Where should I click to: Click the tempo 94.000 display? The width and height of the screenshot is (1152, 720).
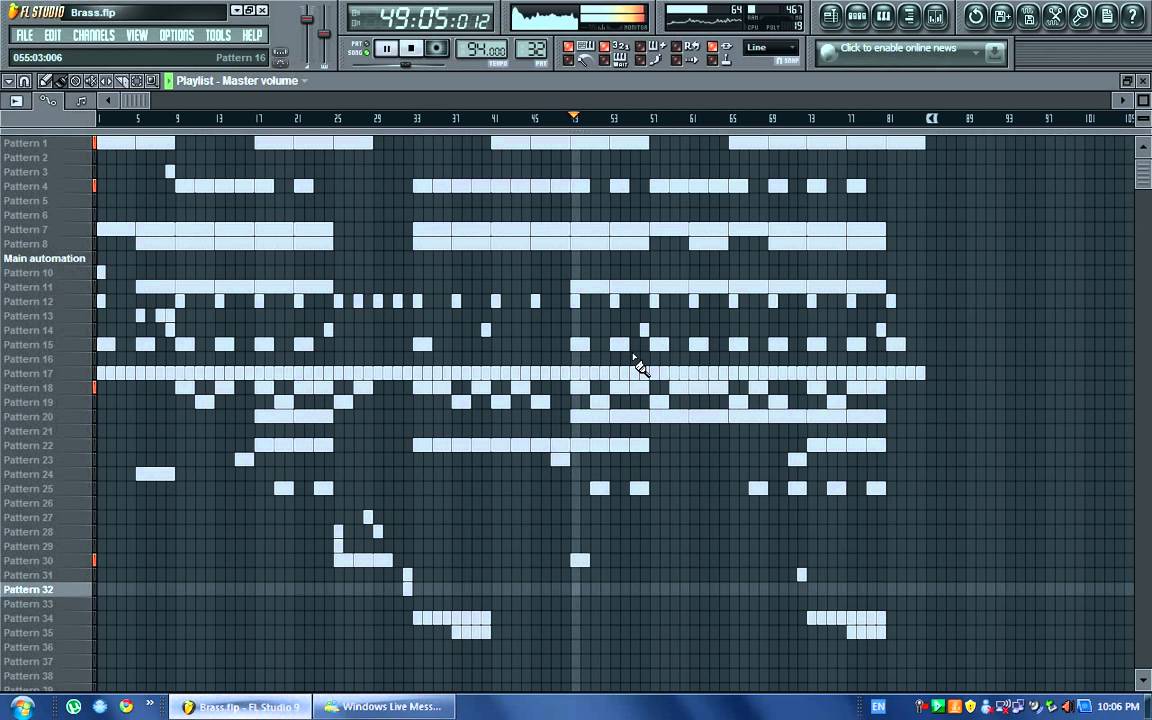tap(481, 49)
